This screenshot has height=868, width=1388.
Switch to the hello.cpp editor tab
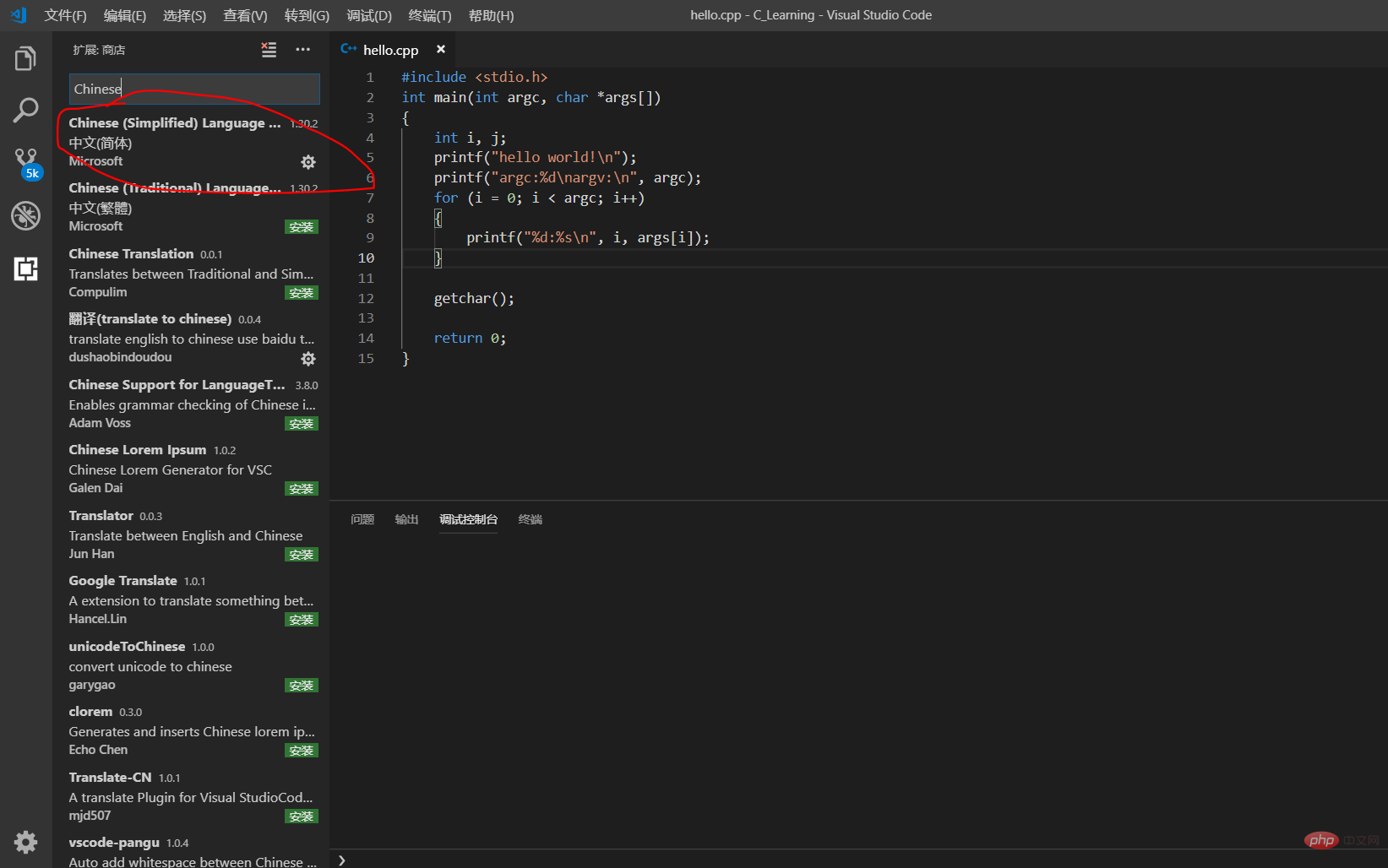(390, 50)
